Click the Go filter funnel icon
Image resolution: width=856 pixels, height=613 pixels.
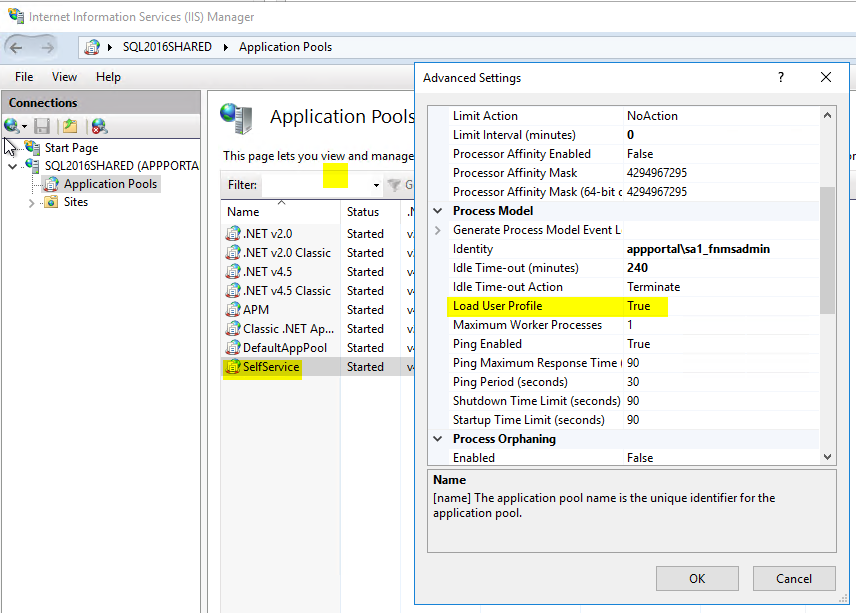tap(394, 185)
